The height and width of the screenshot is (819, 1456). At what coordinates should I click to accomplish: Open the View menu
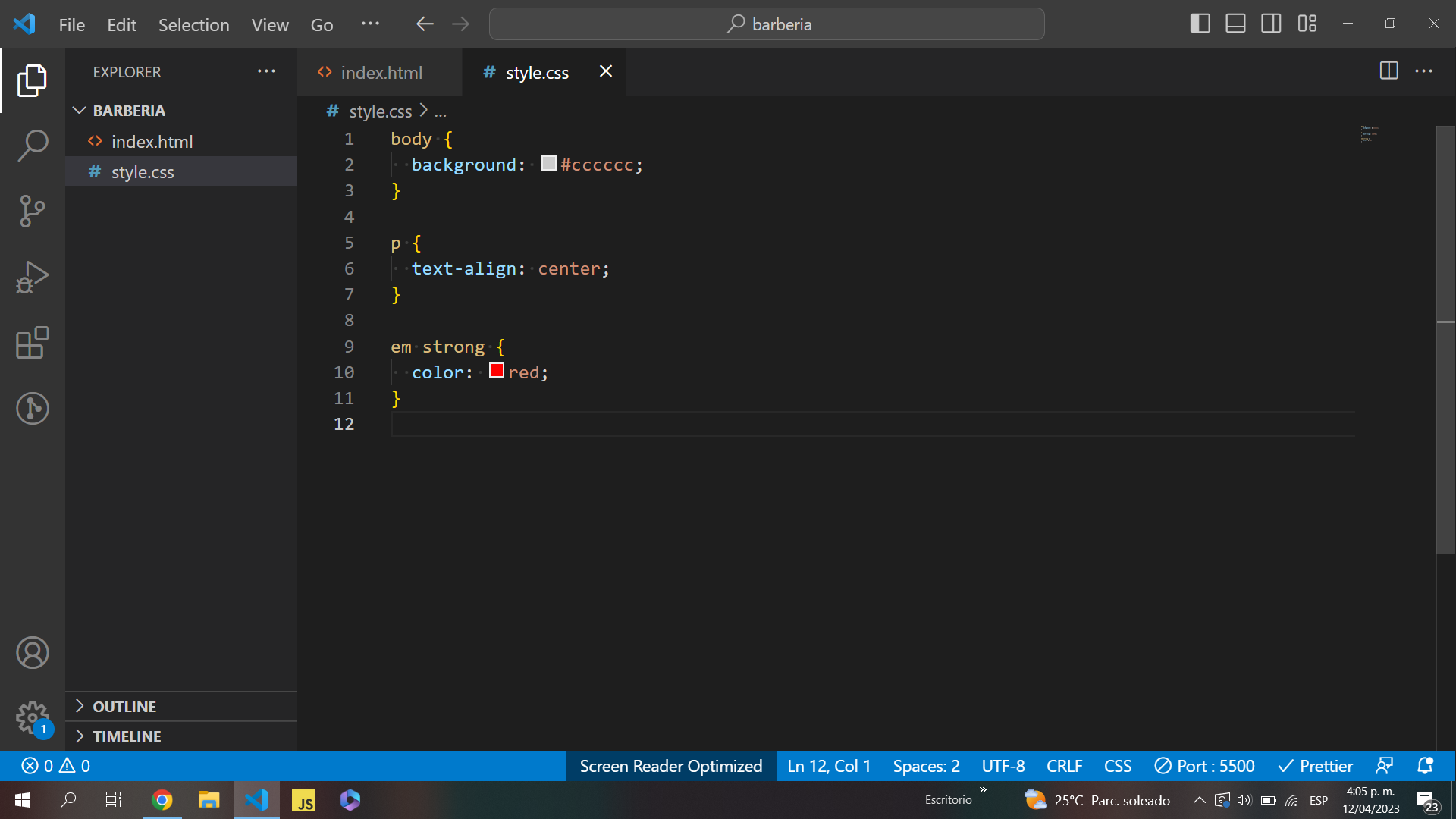coord(270,24)
